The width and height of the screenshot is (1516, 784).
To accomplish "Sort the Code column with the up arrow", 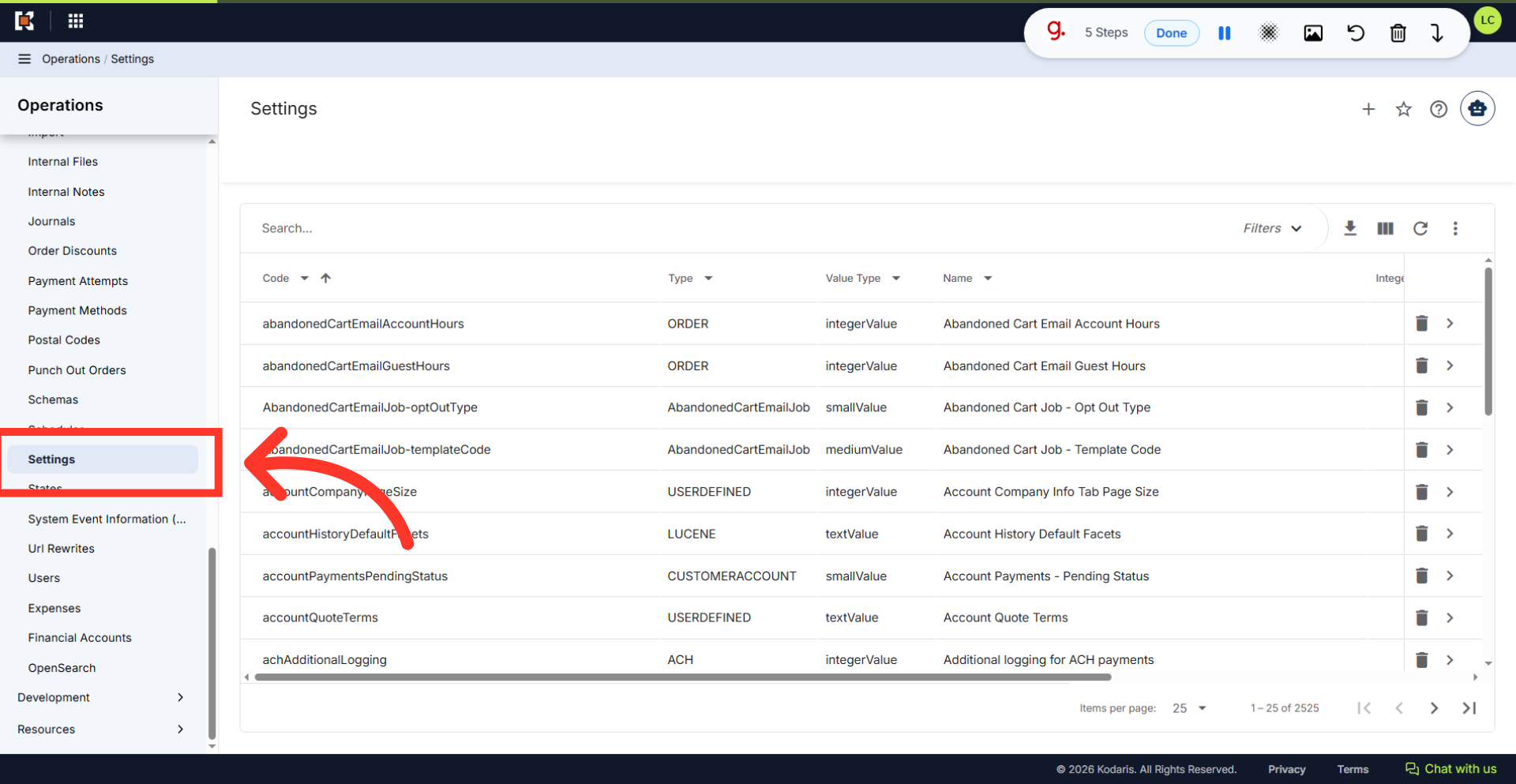I will [326, 278].
